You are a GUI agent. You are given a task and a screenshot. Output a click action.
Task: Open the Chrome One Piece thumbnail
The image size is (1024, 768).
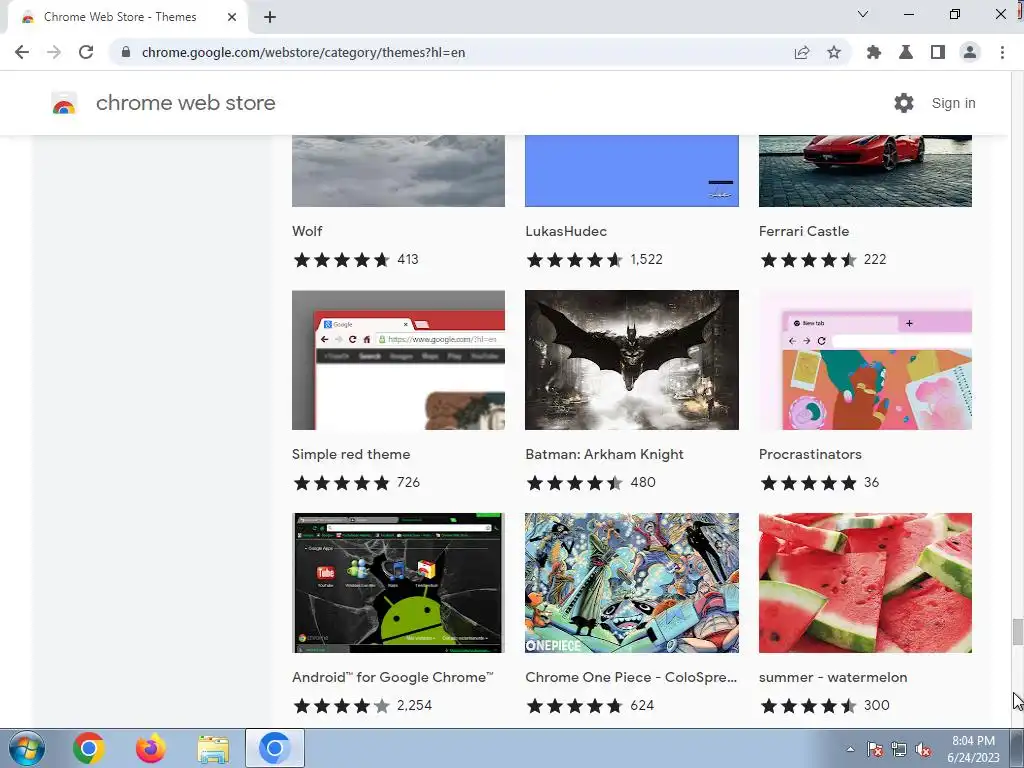(632, 583)
